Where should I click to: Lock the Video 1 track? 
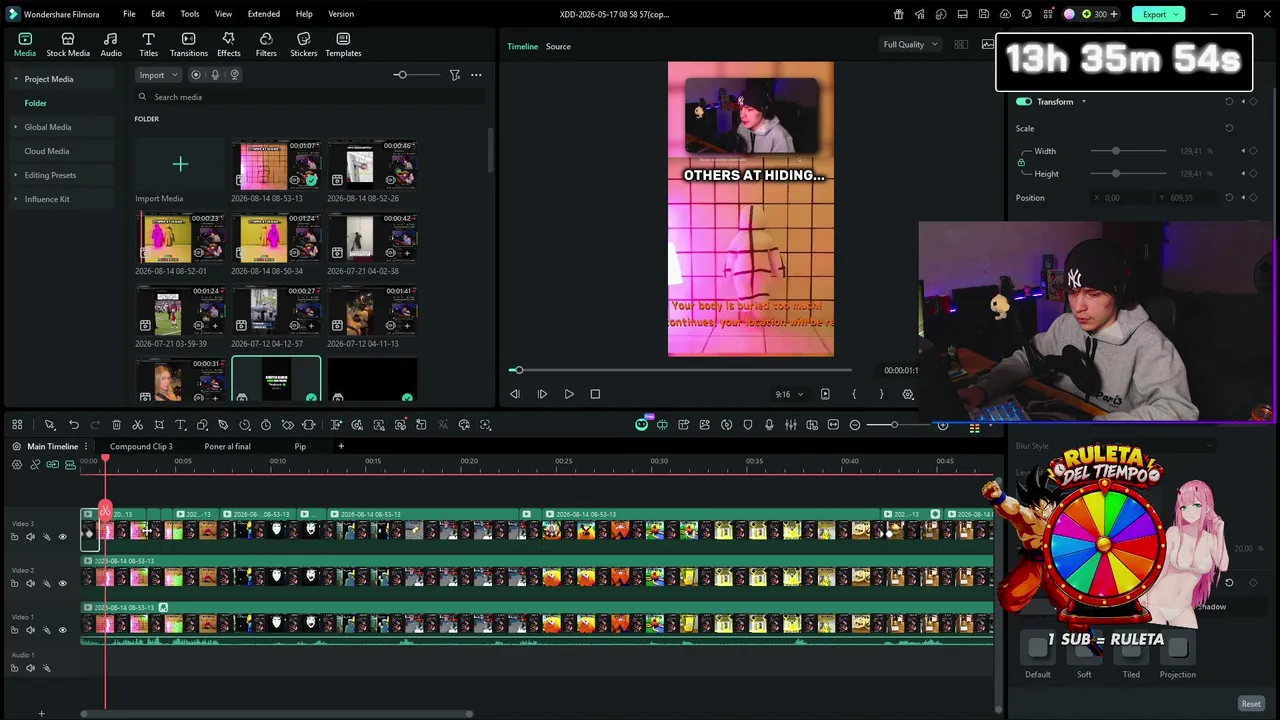tap(14, 630)
